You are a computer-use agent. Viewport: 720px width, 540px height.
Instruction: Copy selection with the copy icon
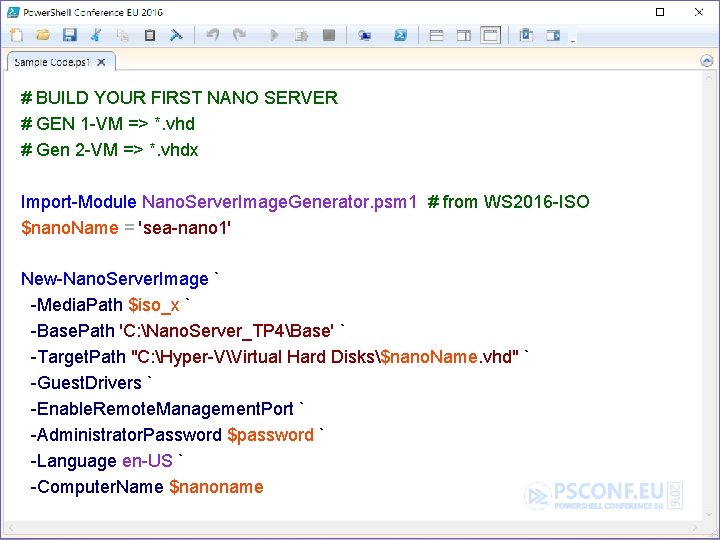pyautogui.click(x=123, y=35)
